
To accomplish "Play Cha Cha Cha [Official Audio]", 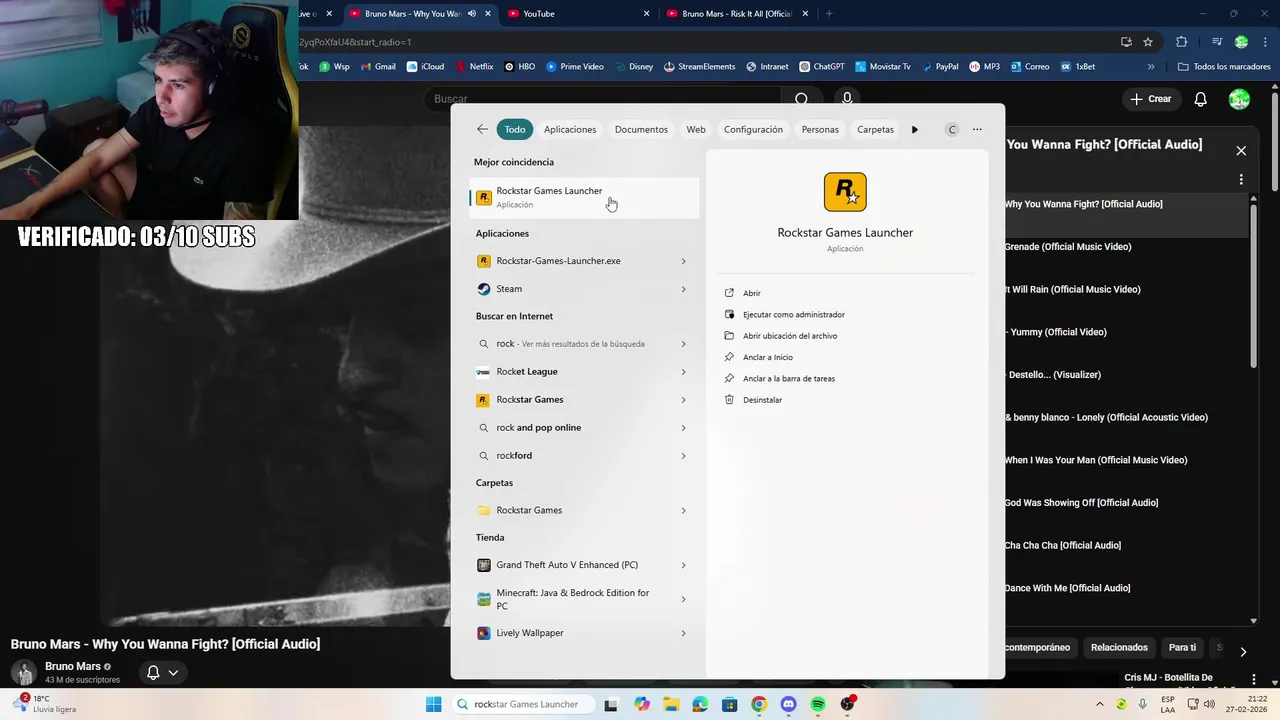I will (x=1063, y=546).
